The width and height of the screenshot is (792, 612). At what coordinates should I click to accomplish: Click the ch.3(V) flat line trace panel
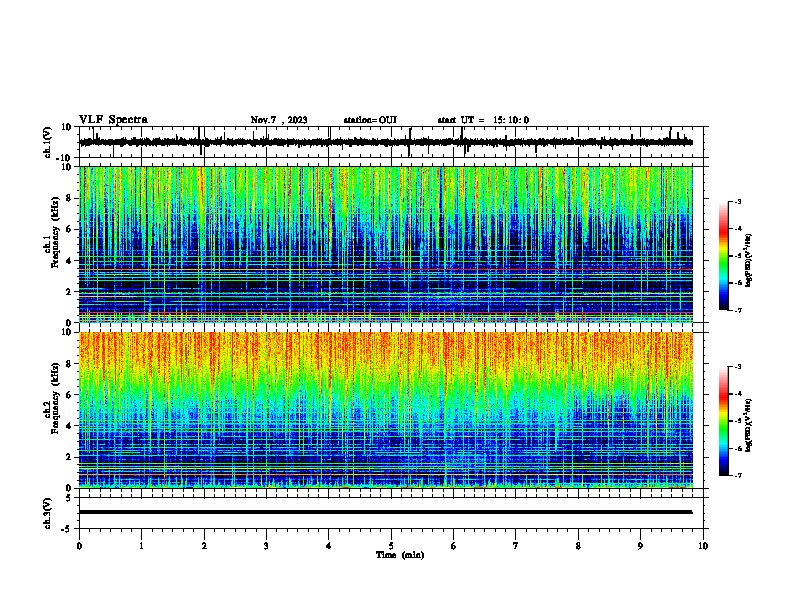pos(393,513)
